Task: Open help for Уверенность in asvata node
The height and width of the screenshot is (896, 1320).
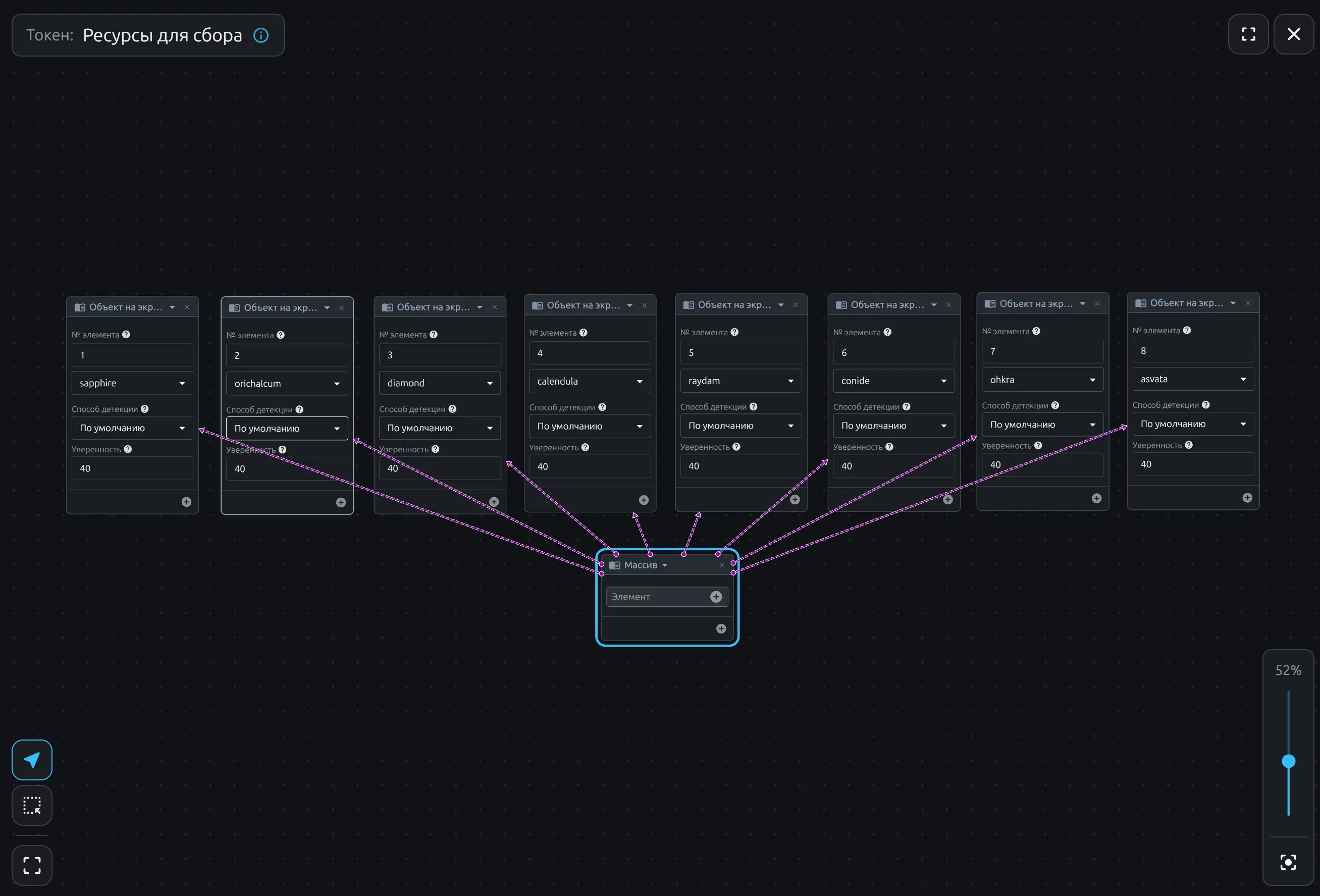Action: pos(1189,445)
